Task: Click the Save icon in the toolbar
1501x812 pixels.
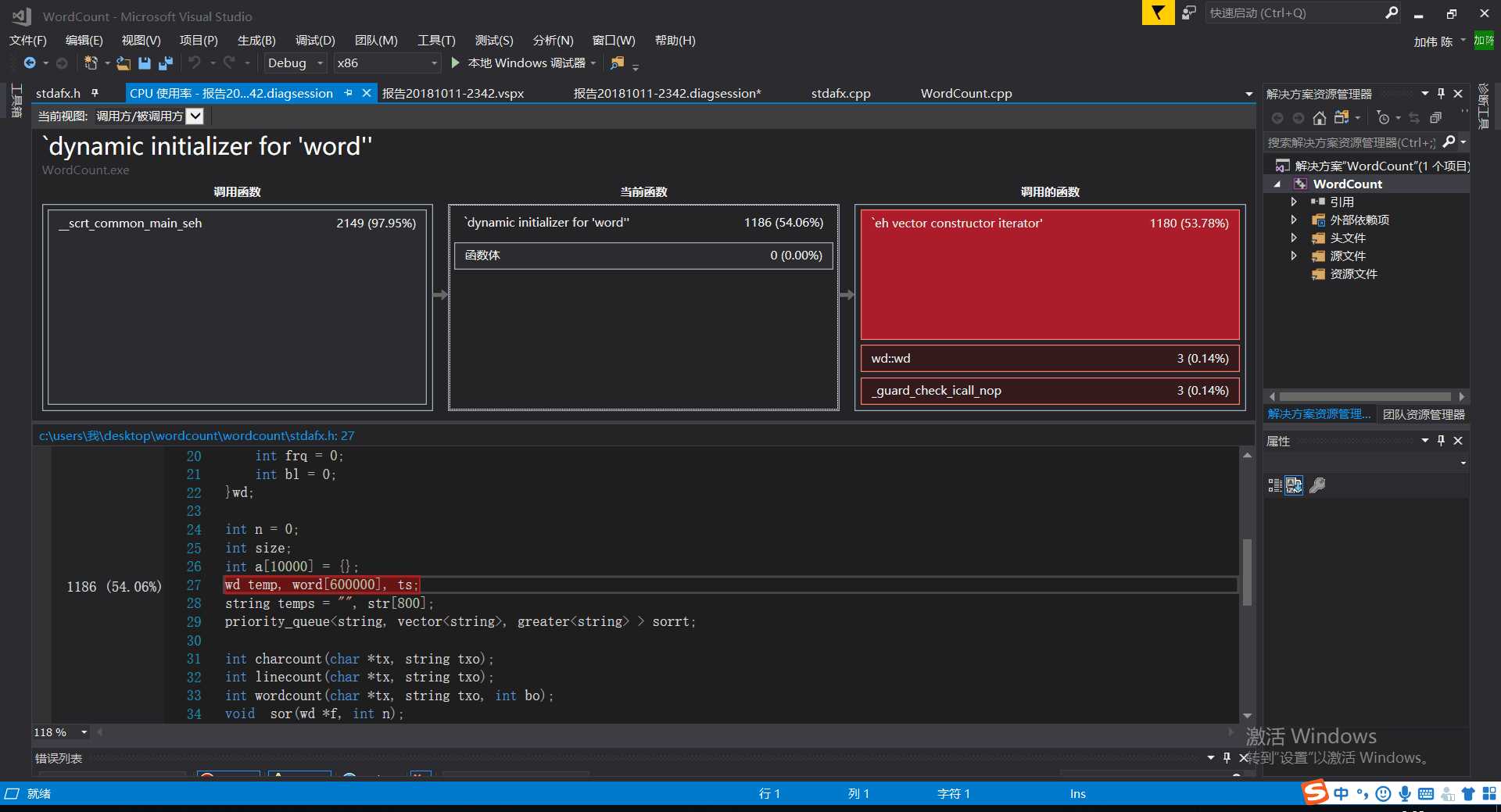Action: pos(145,63)
